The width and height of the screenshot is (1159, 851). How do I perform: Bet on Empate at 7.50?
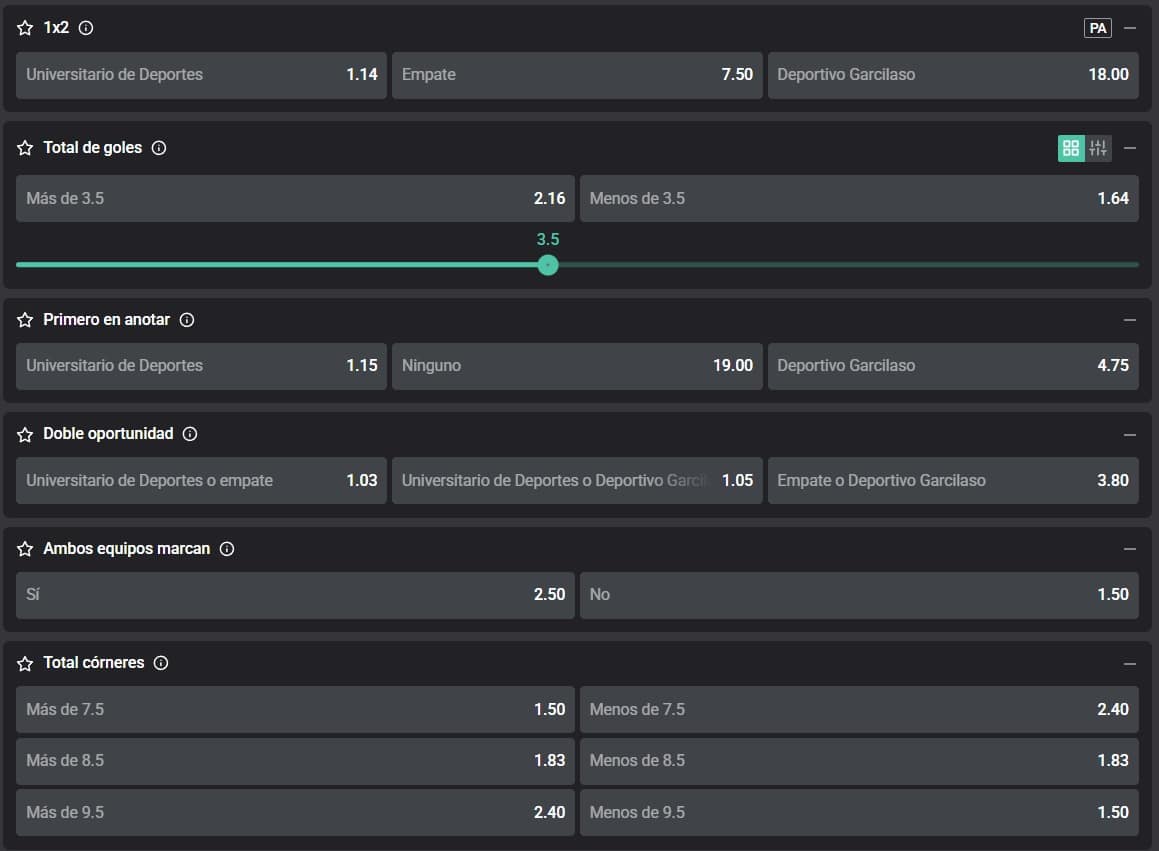click(576, 75)
